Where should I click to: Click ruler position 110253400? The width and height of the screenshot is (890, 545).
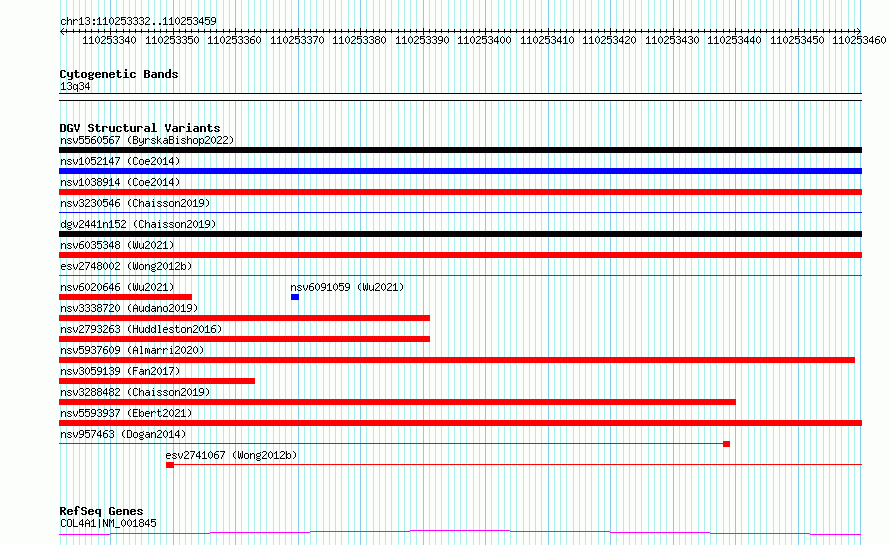484,40
